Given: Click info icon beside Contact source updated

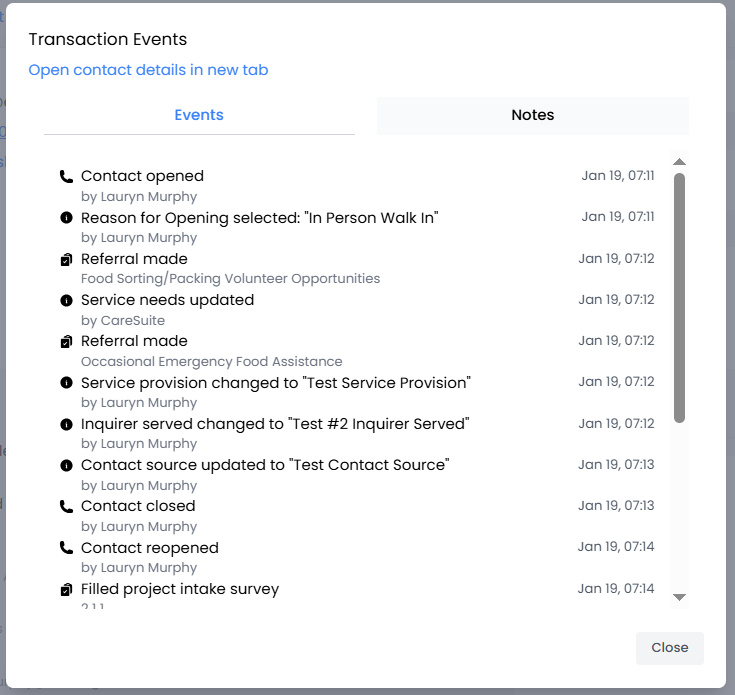Looking at the screenshot, I should click(67, 466).
